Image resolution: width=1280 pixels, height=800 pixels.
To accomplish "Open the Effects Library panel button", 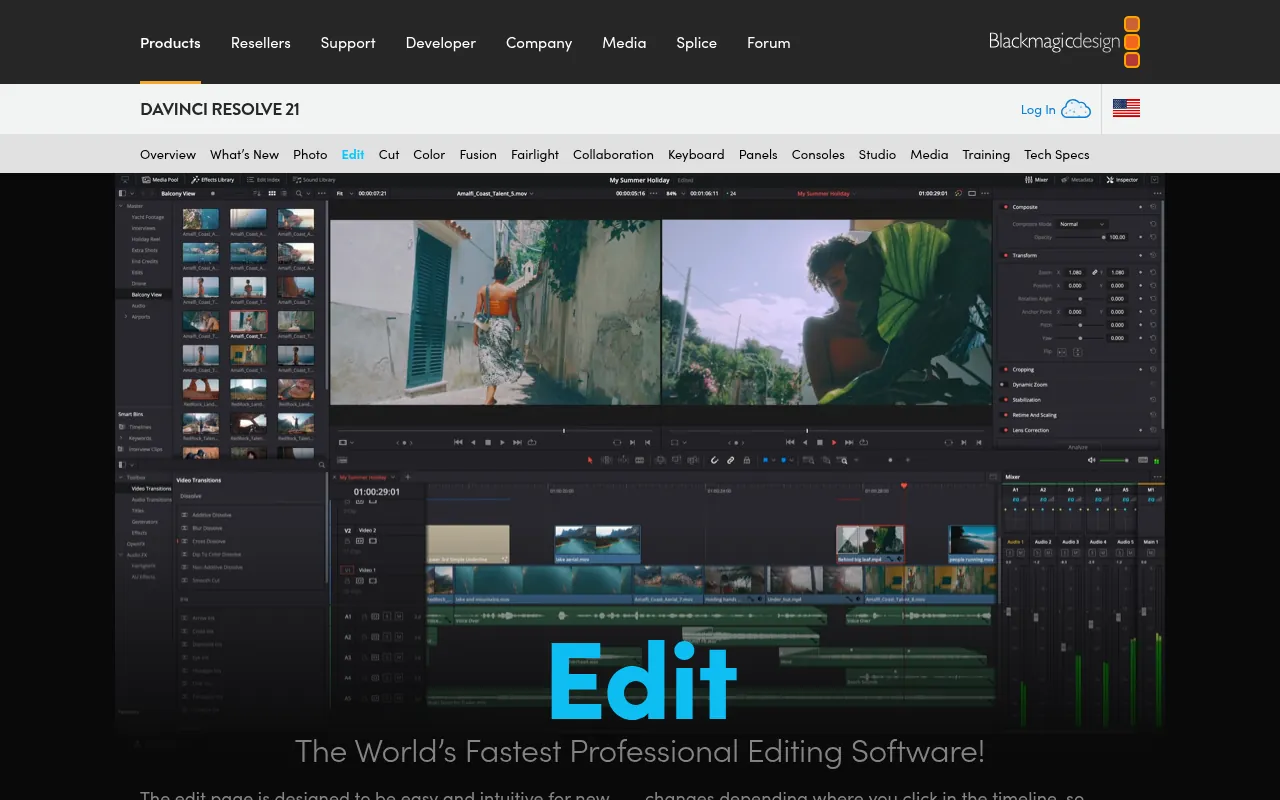I will (x=212, y=180).
